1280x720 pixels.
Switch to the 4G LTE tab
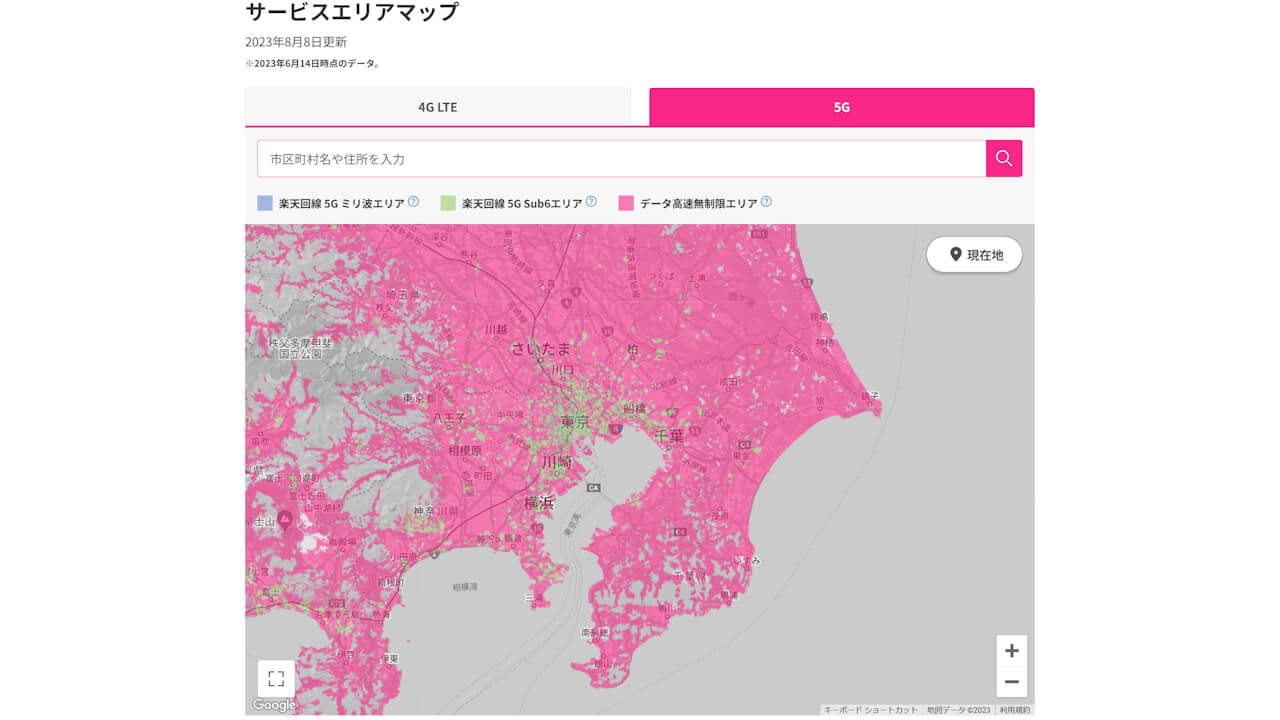pos(438,106)
